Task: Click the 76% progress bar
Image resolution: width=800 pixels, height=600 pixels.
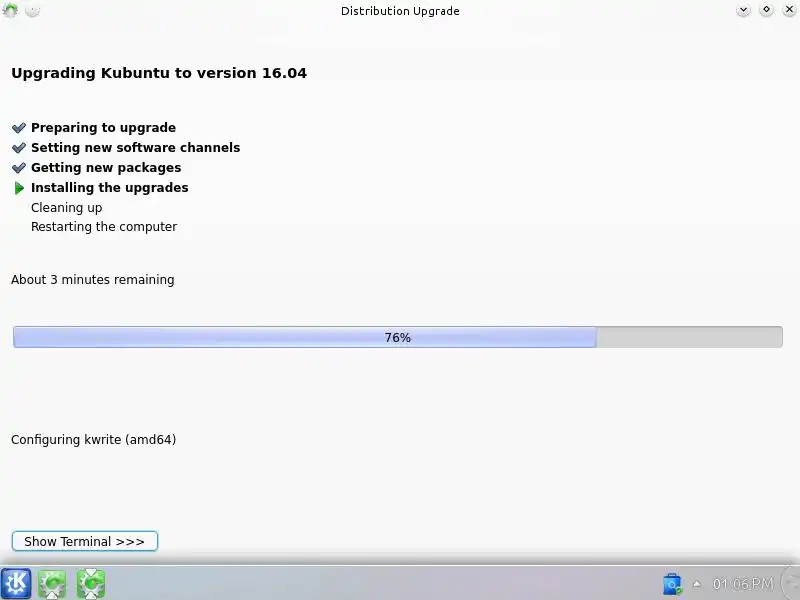Action: point(398,337)
